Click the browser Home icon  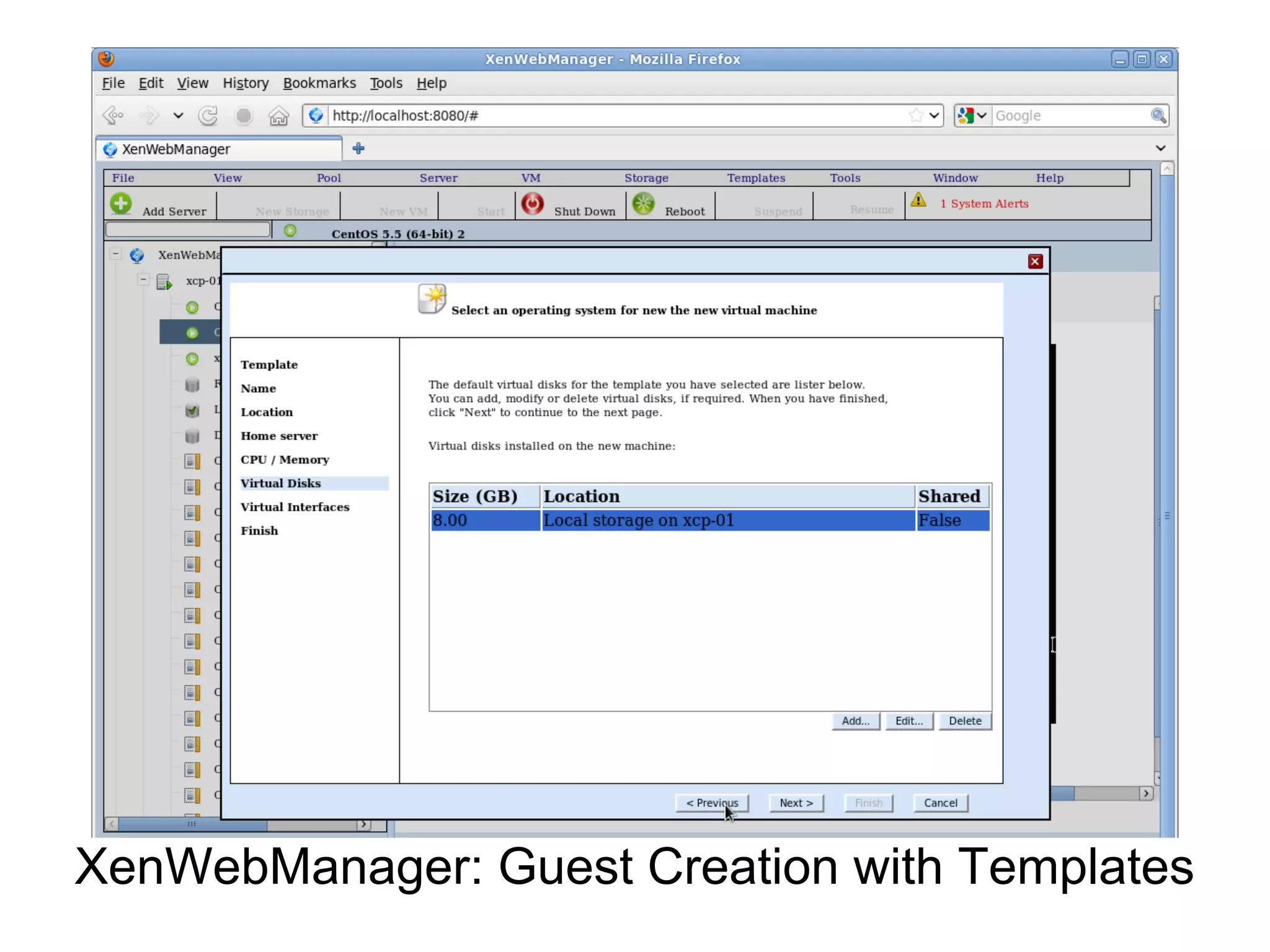pos(278,115)
